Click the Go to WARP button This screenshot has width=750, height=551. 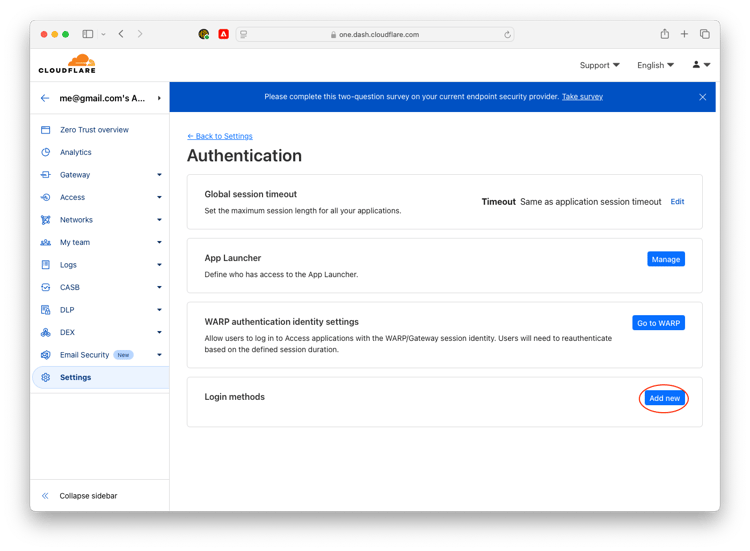pos(658,323)
